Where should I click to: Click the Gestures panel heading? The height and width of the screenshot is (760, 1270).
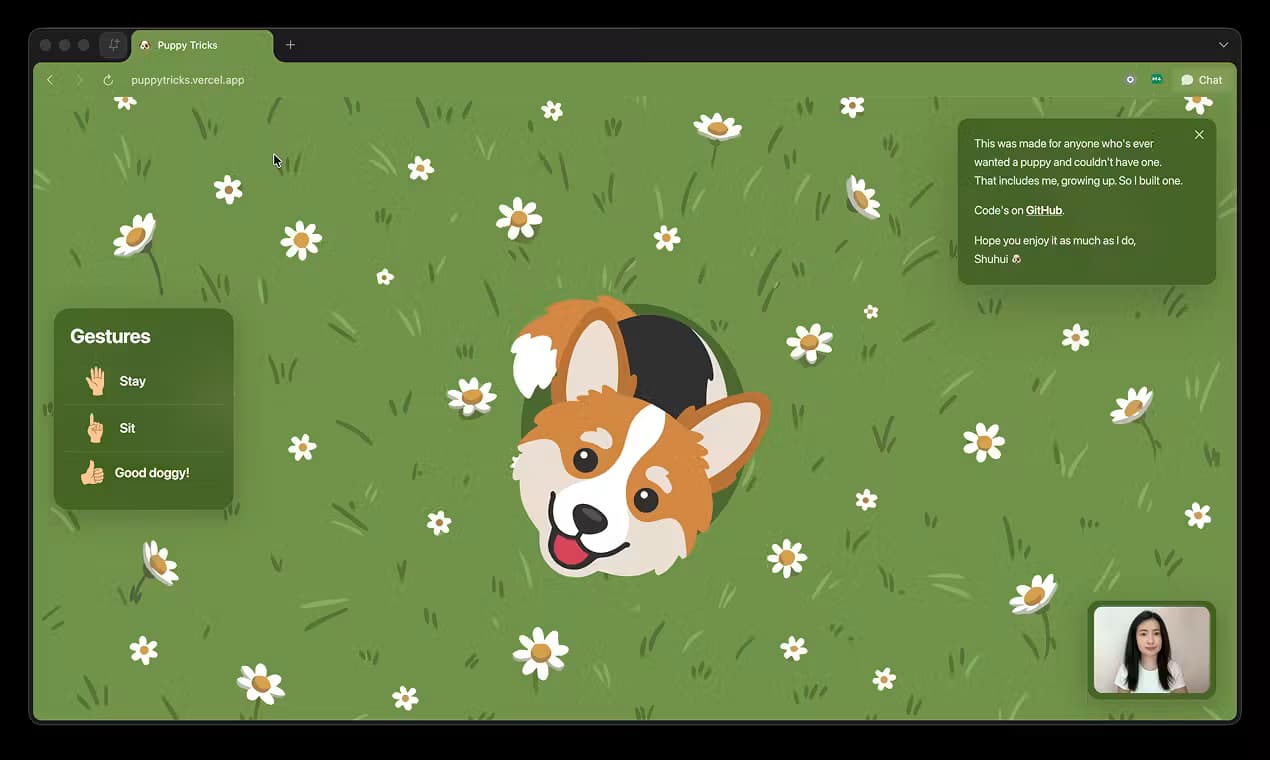point(110,337)
